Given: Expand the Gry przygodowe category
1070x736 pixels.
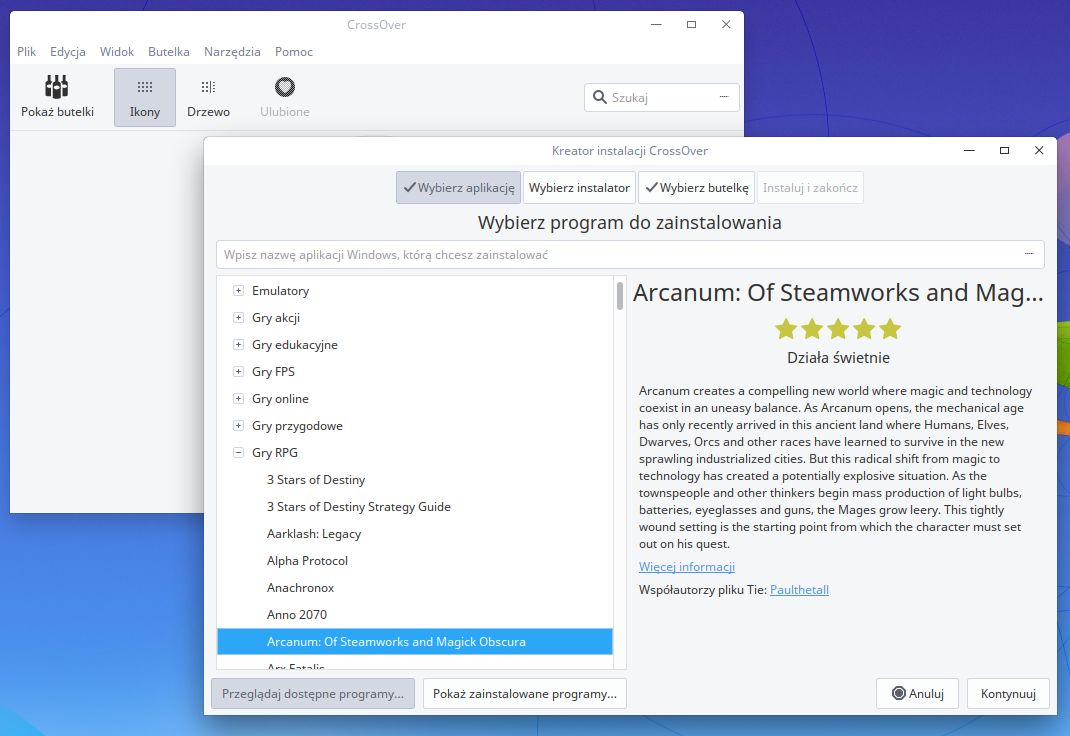Looking at the screenshot, I should pos(238,426).
